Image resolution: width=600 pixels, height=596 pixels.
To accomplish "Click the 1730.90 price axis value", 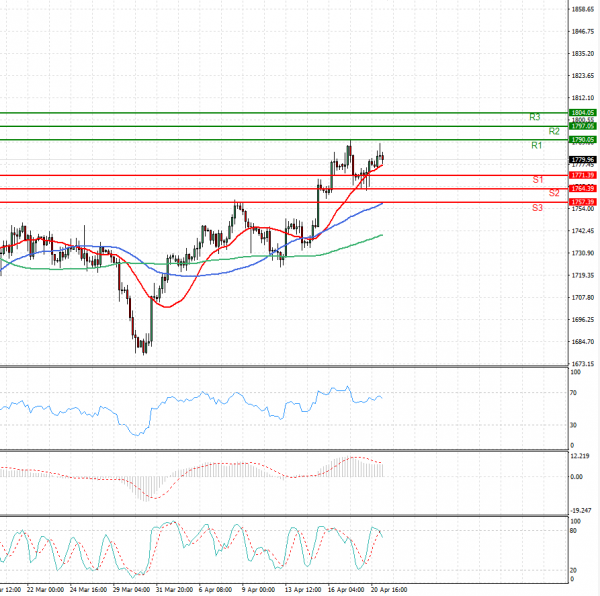I will click(x=583, y=253).
